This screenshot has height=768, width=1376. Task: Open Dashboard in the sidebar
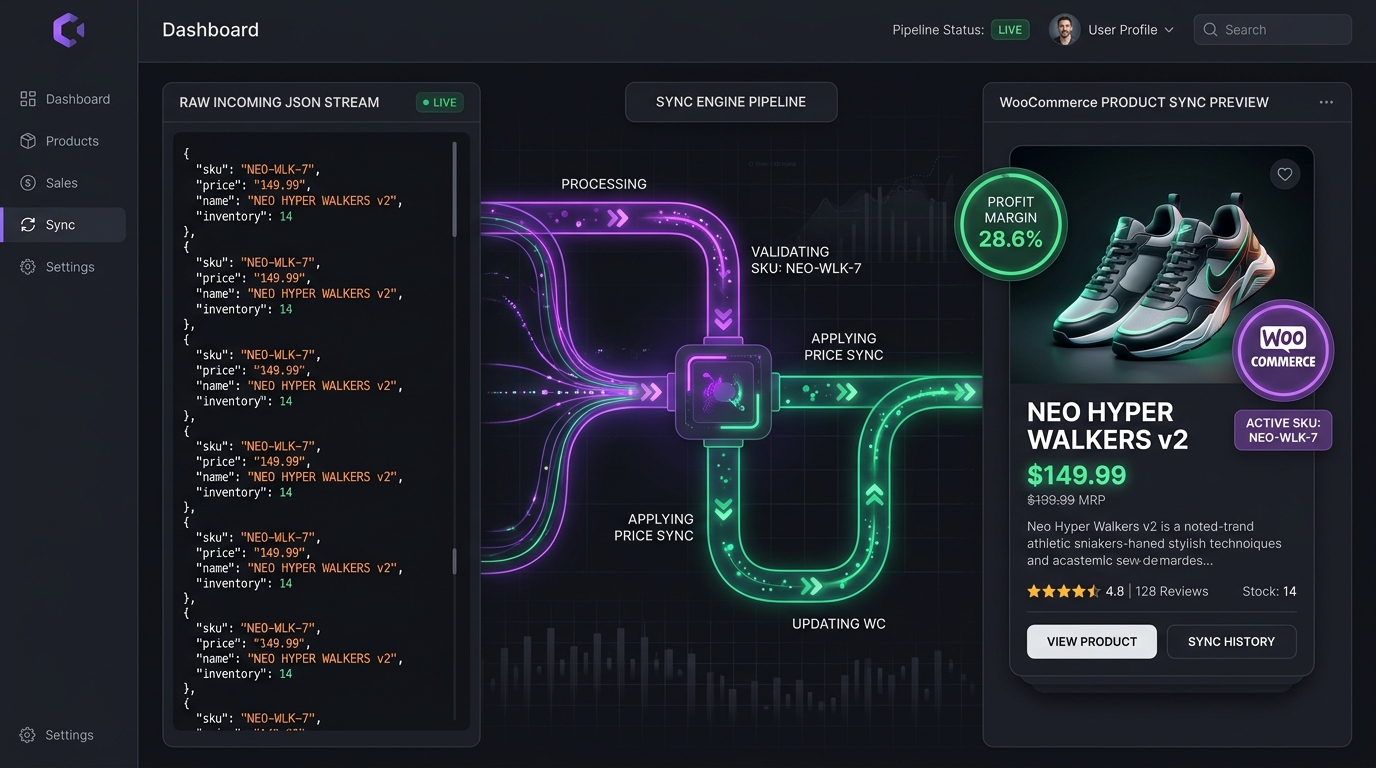[64, 99]
